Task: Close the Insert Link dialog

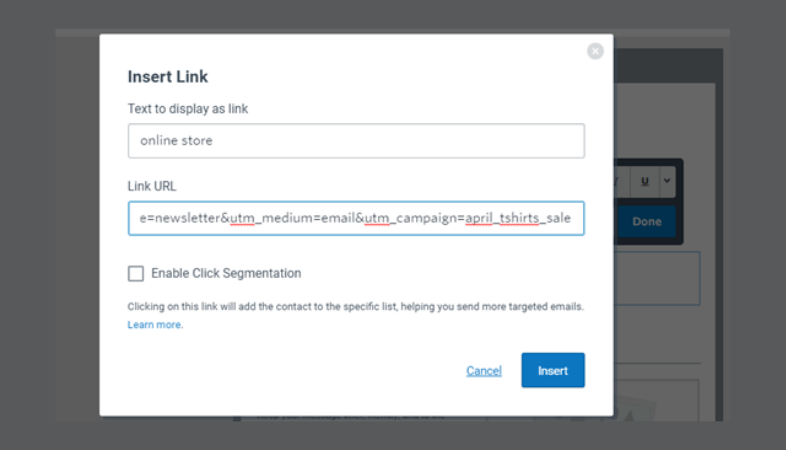Action: (595, 51)
